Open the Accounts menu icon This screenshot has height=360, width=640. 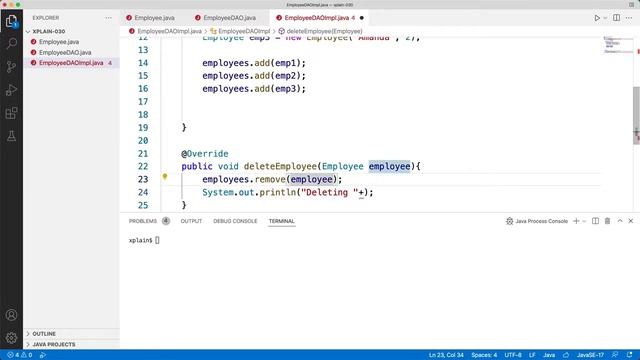(x=11, y=315)
